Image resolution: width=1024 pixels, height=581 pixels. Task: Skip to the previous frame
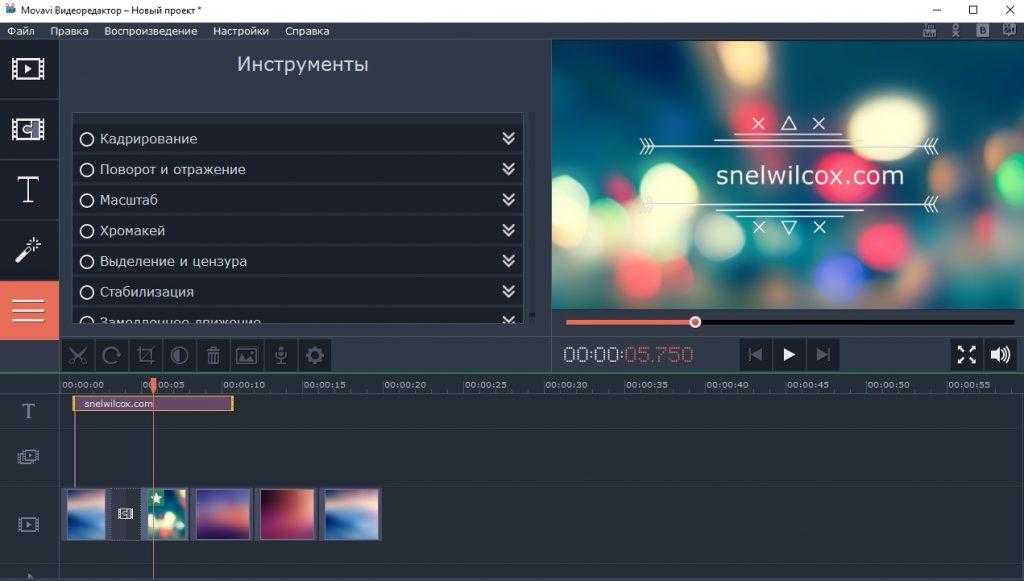click(756, 355)
